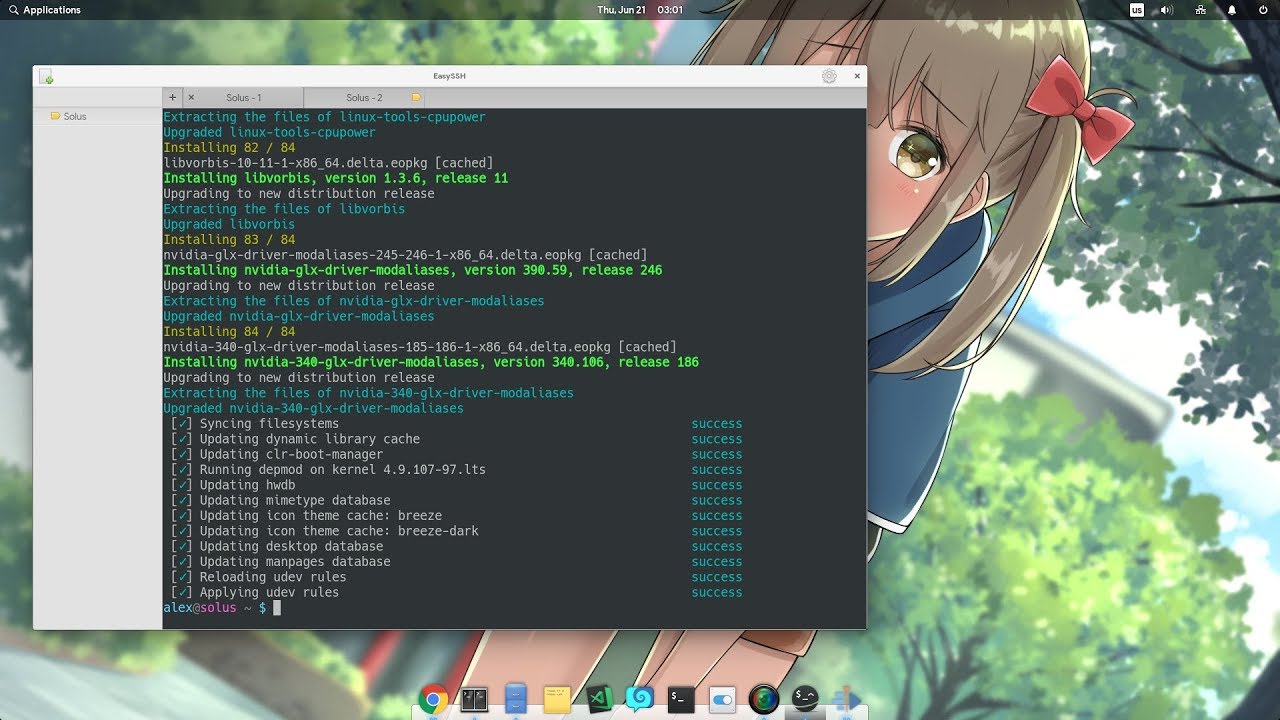Image resolution: width=1280 pixels, height=720 pixels.
Task: Click 'Installing 83 / 84' line
Action: tap(229, 240)
